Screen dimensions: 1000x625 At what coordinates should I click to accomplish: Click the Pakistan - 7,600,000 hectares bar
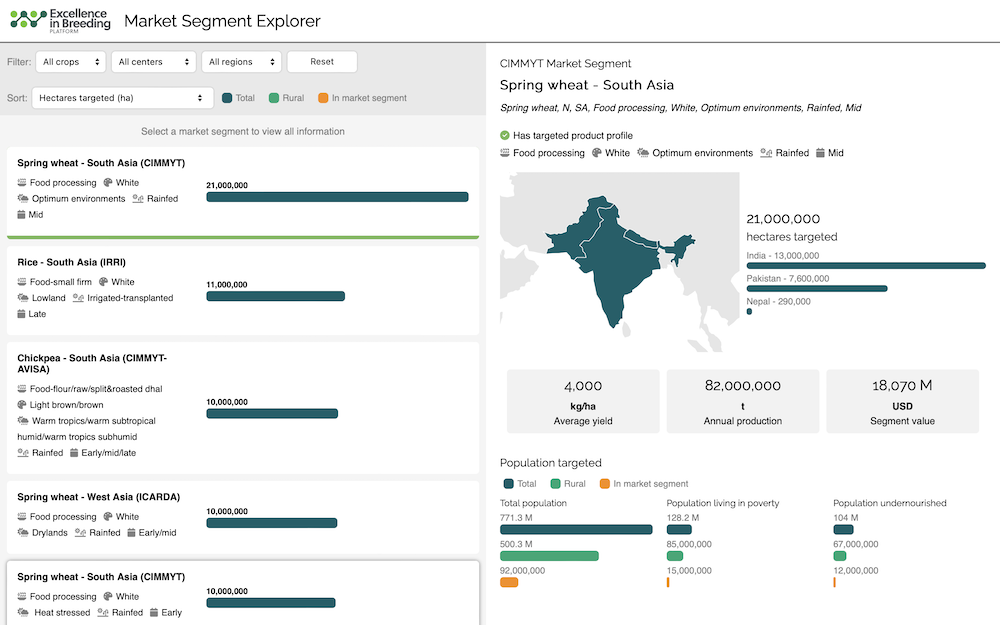tap(817, 289)
